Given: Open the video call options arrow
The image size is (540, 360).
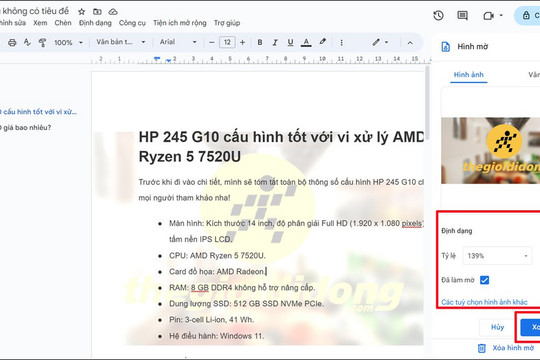Looking at the screenshot, I should (x=501, y=16).
